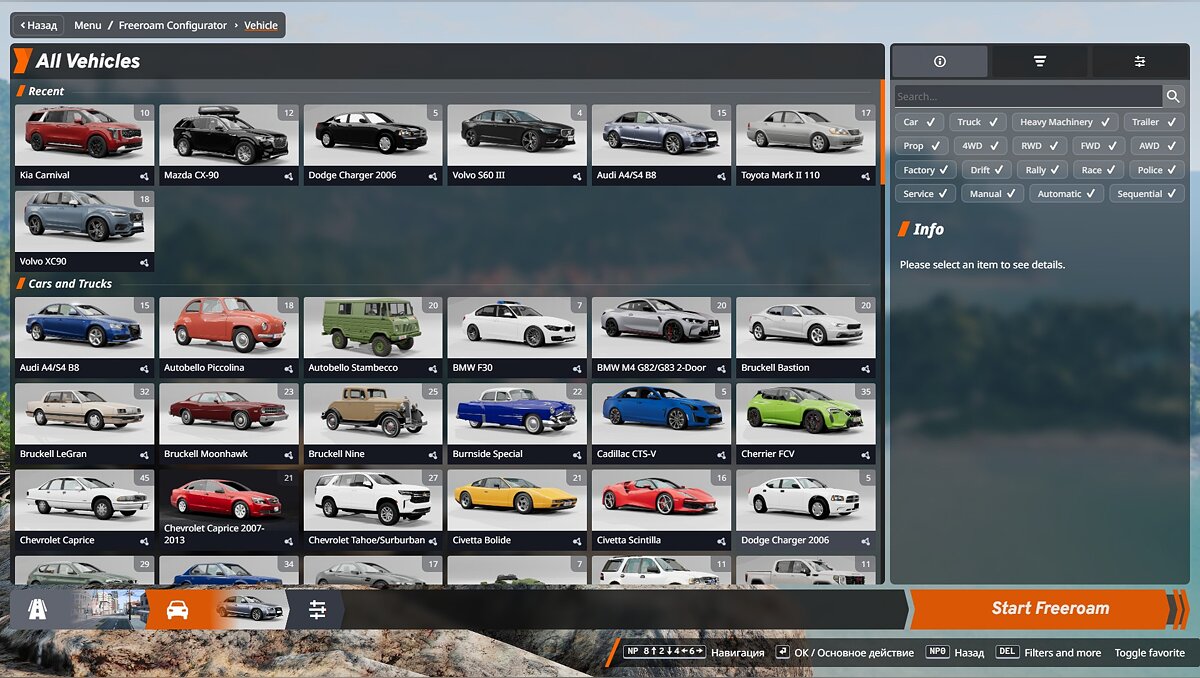Toggle the FWD filter
This screenshot has width=1200, height=678.
click(x=1098, y=146)
